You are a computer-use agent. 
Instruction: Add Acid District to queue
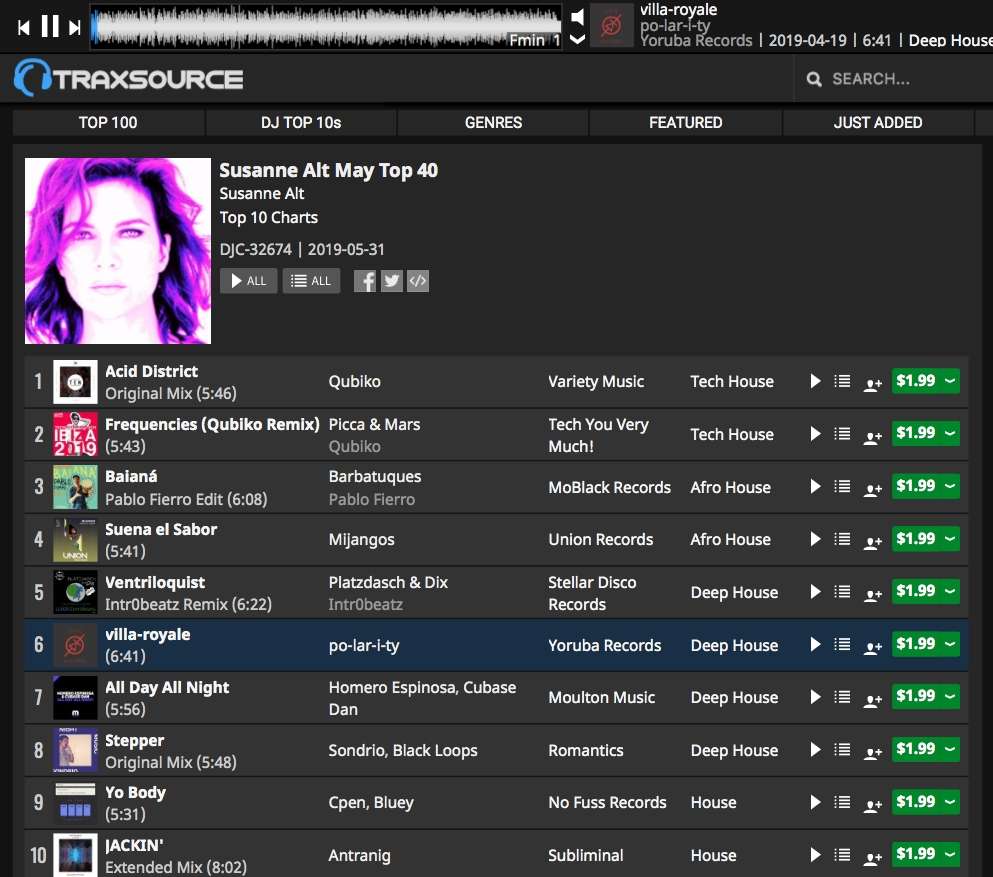pyautogui.click(x=842, y=381)
